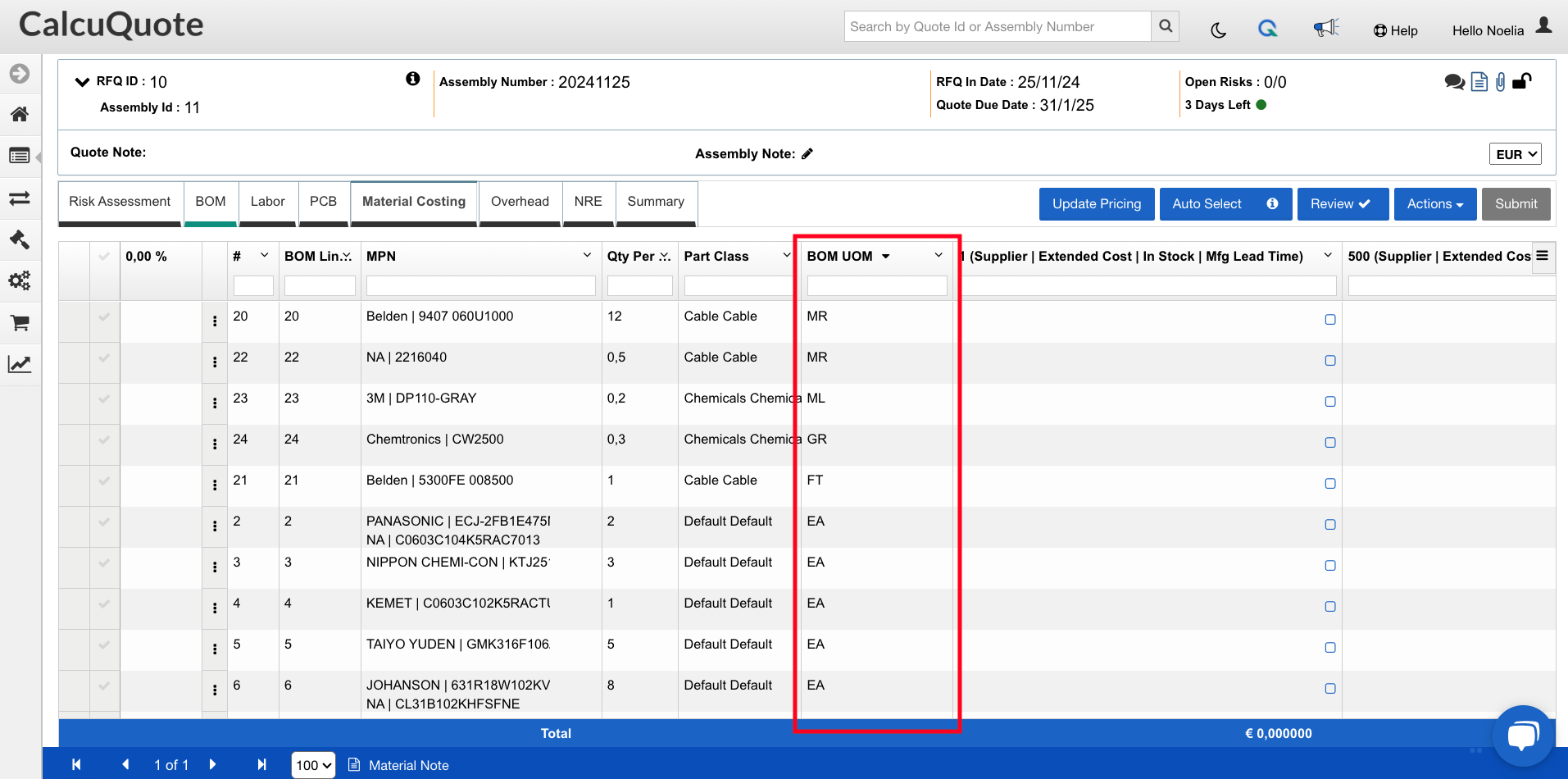This screenshot has width=1568, height=779.
Task: Click the search magnifier button
Action: 1165,26
